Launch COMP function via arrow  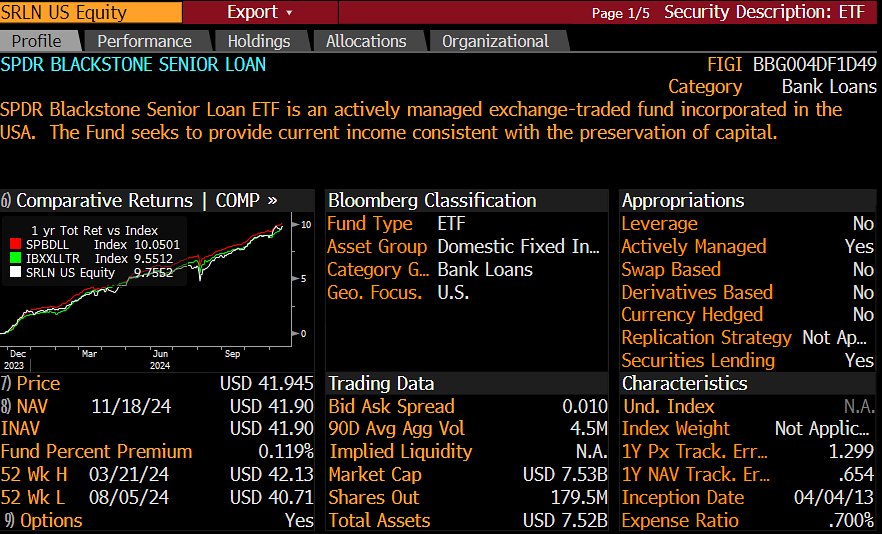246,200
